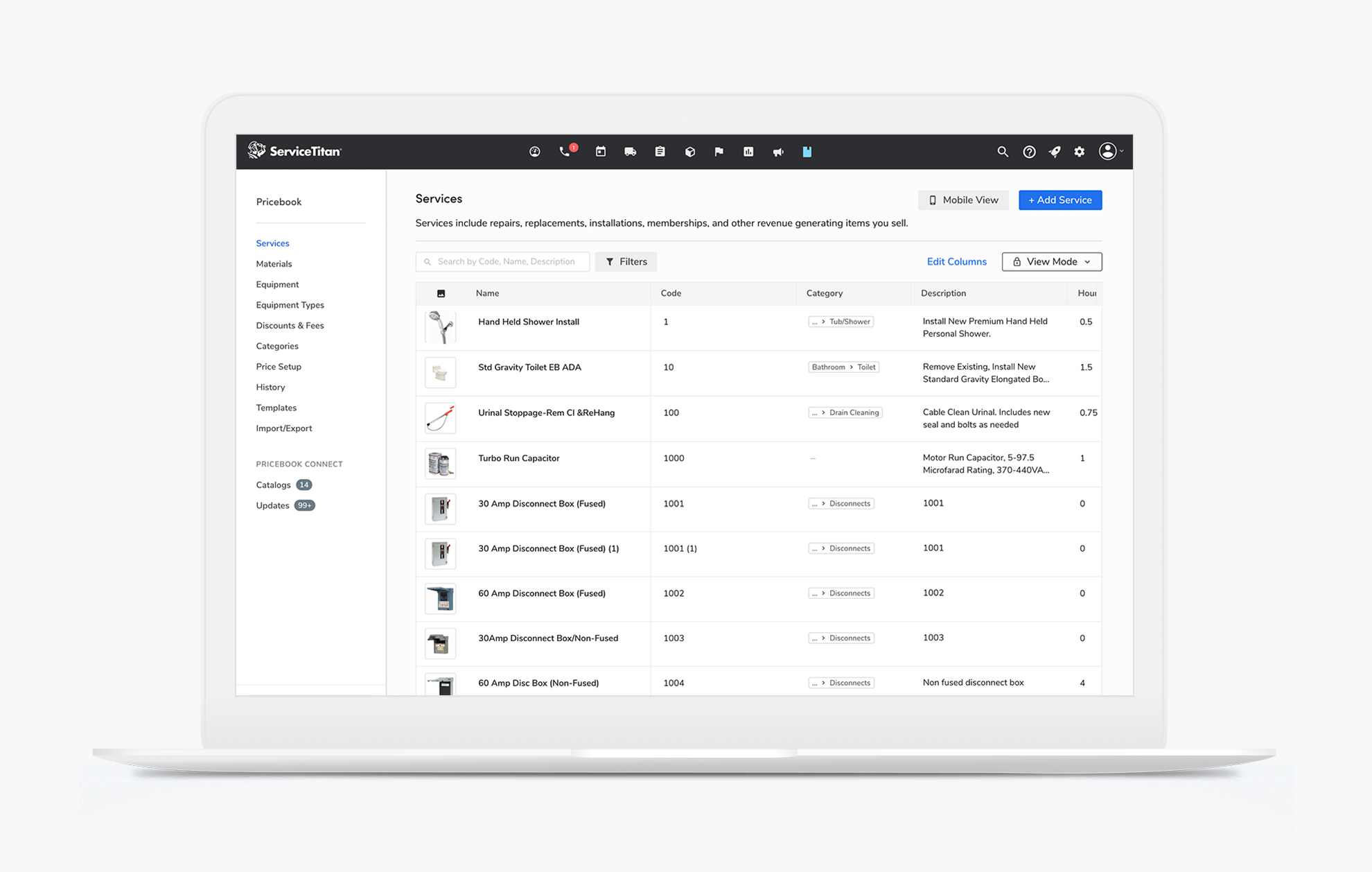
Task: Click the reports bar chart icon
Action: point(748,152)
